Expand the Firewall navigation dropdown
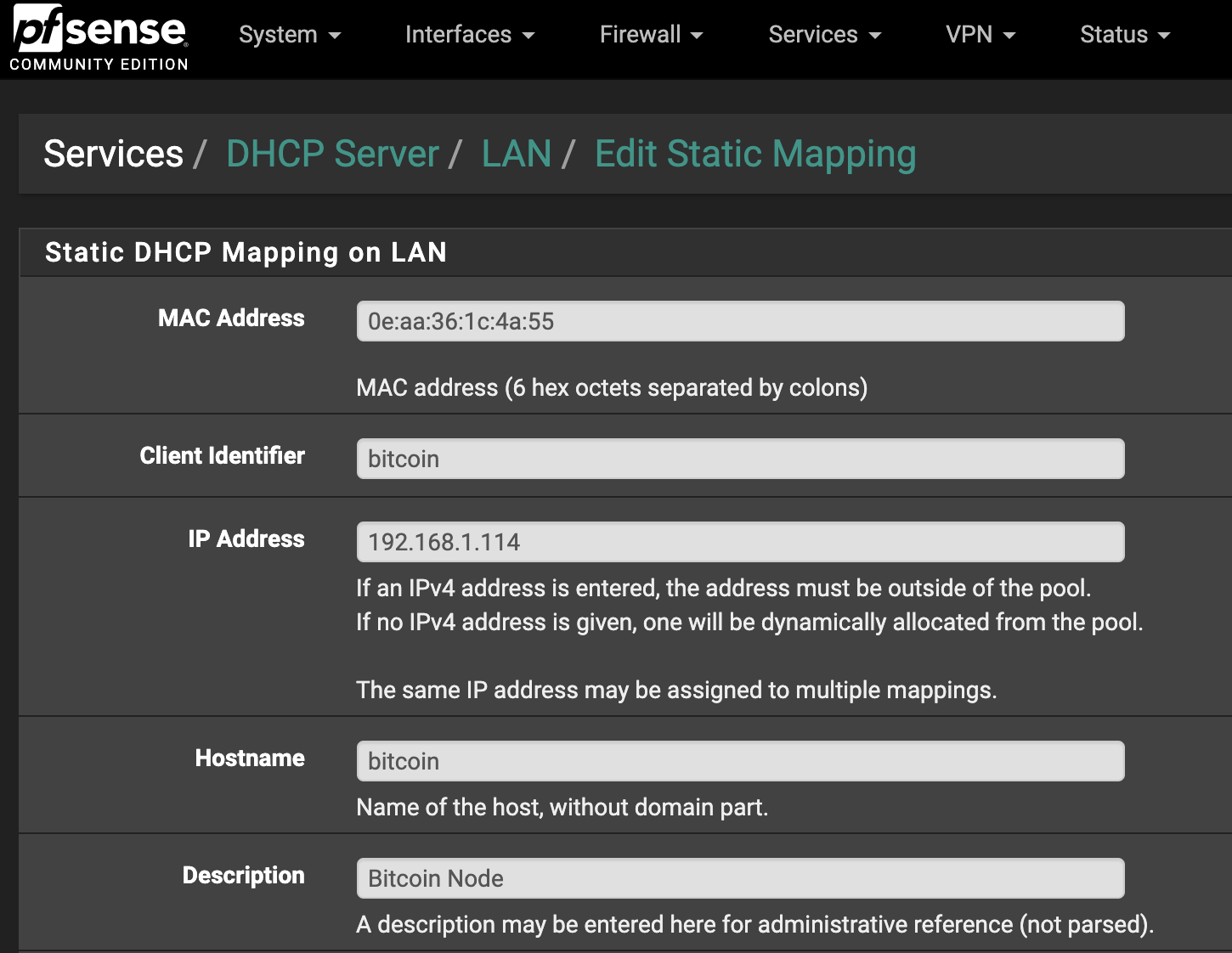 pos(651,35)
